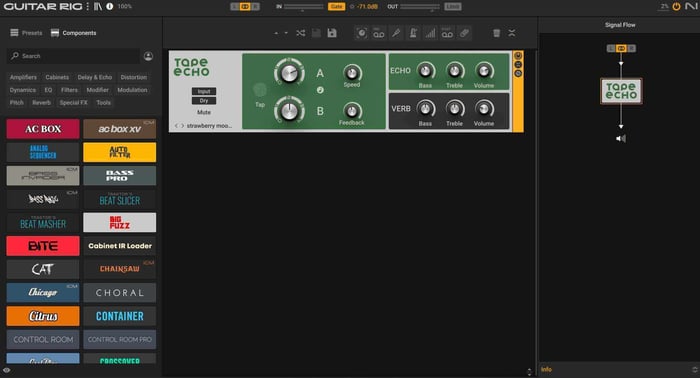Switch to the Presets tab
The height and width of the screenshot is (378, 700).
[x=26, y=33]
